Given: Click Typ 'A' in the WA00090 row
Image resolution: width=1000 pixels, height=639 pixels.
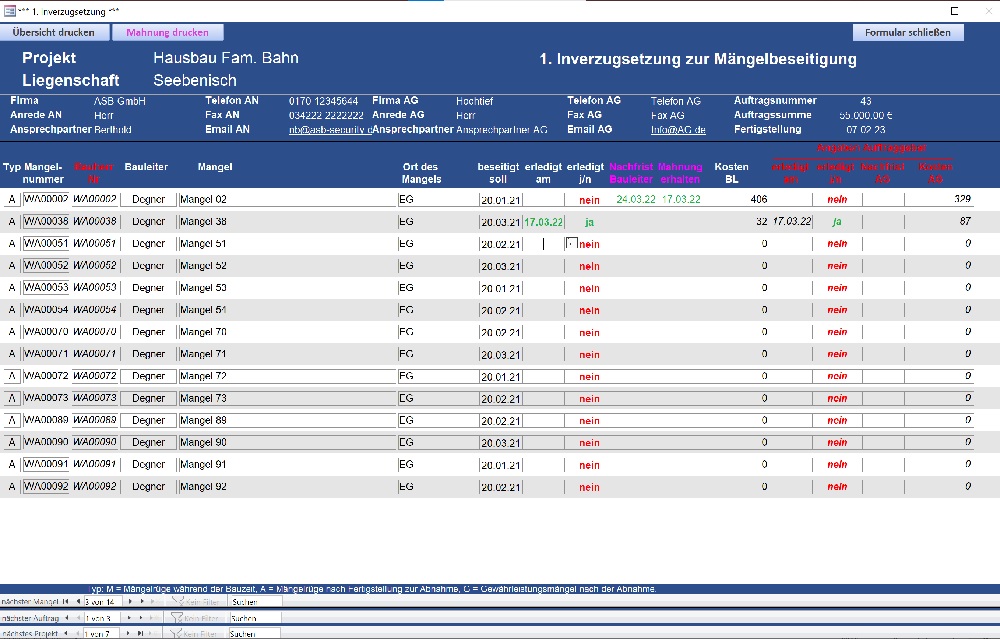Looking at the screenshot, I should tap(11, 442).
